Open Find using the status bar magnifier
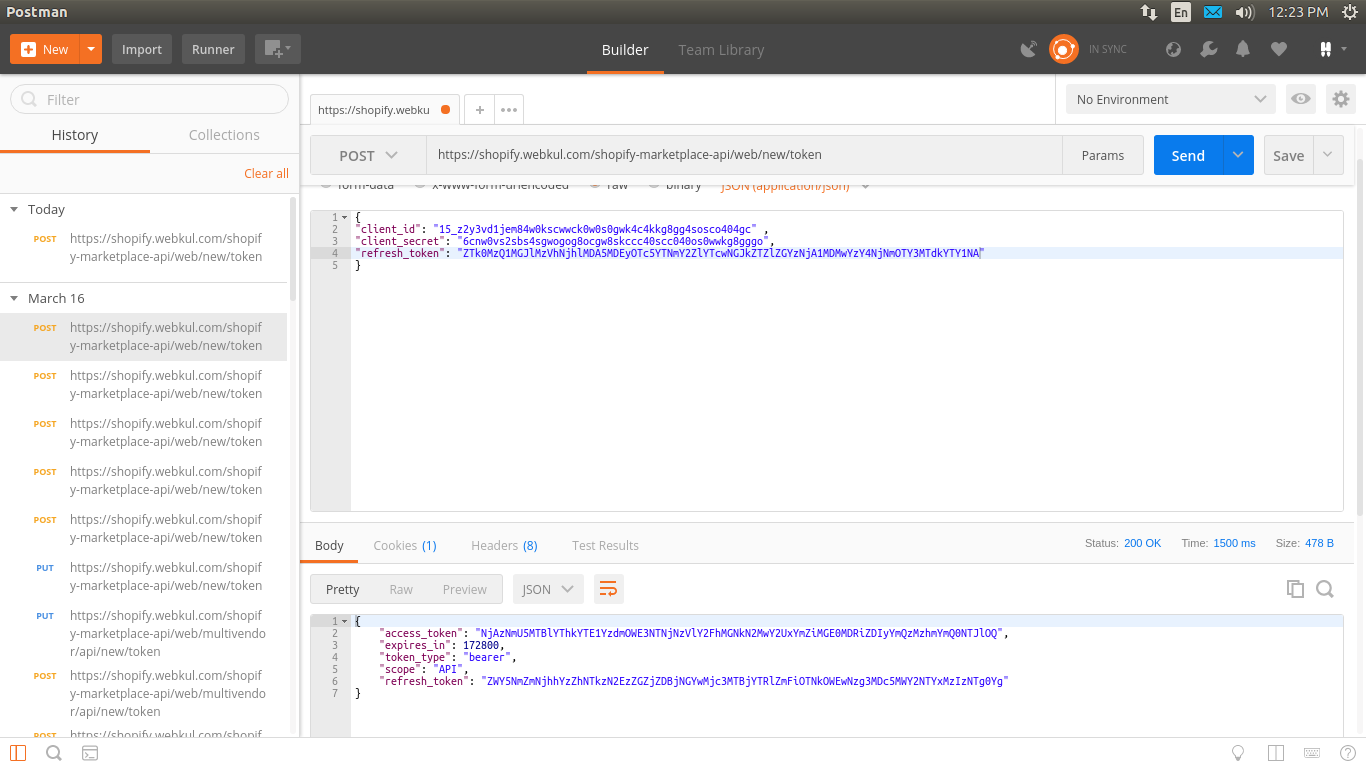This screenshot has width=1366, height=768. coord(54,753)
